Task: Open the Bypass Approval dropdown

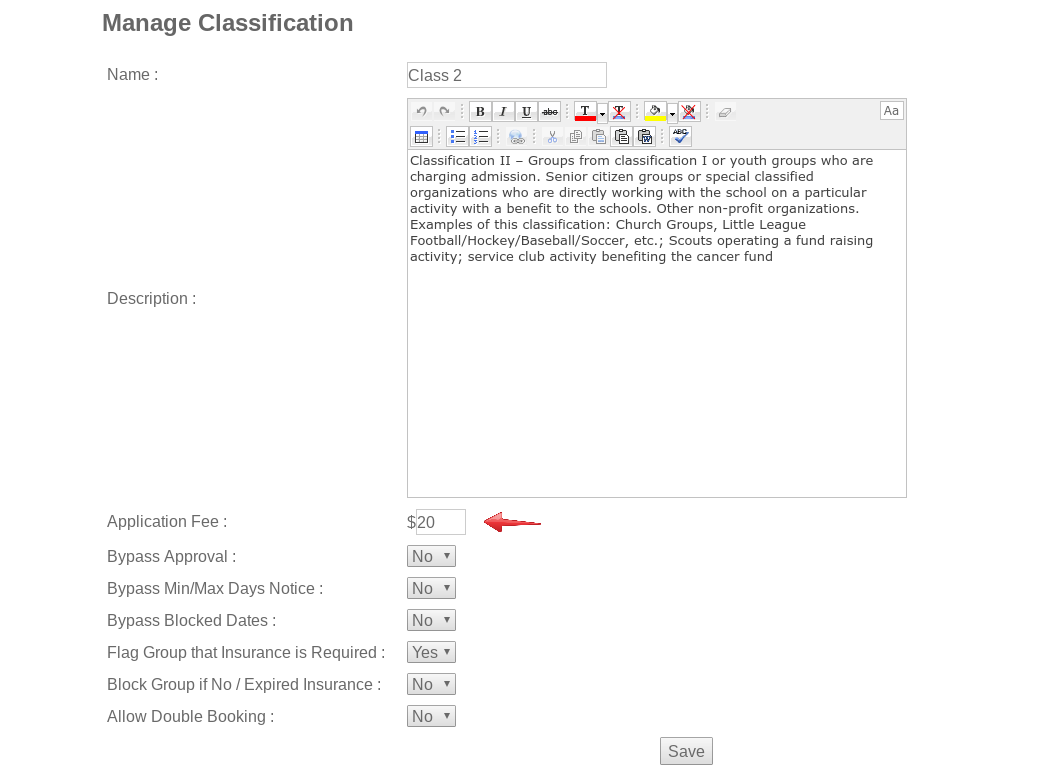Action: (x=431, y=556)
